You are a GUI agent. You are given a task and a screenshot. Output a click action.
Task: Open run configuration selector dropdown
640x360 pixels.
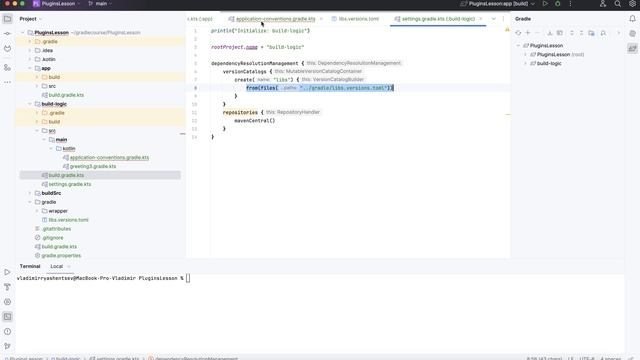498,4
